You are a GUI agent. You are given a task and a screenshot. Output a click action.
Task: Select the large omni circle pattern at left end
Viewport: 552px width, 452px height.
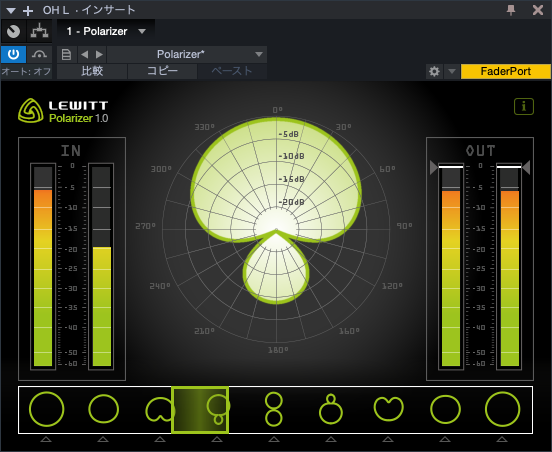46,409
